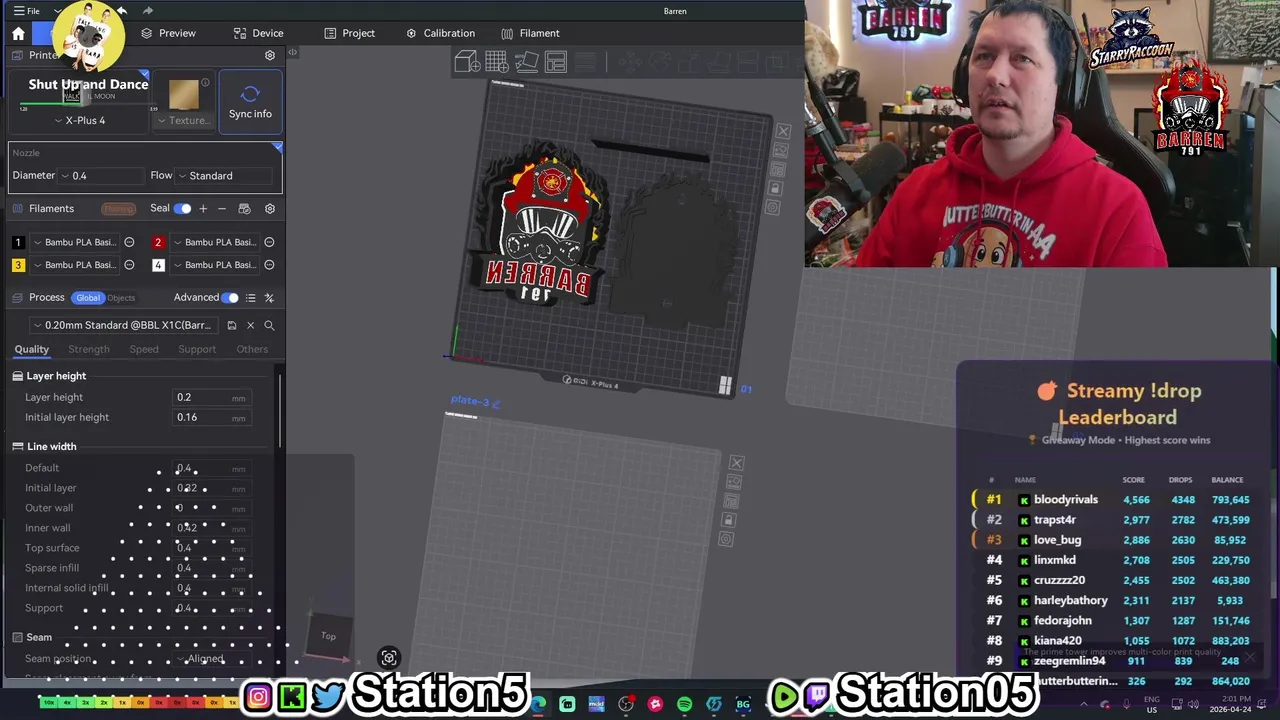Screen dimensions: 1280x720
Task: Toggle the Seal switch
Action: 183,208
